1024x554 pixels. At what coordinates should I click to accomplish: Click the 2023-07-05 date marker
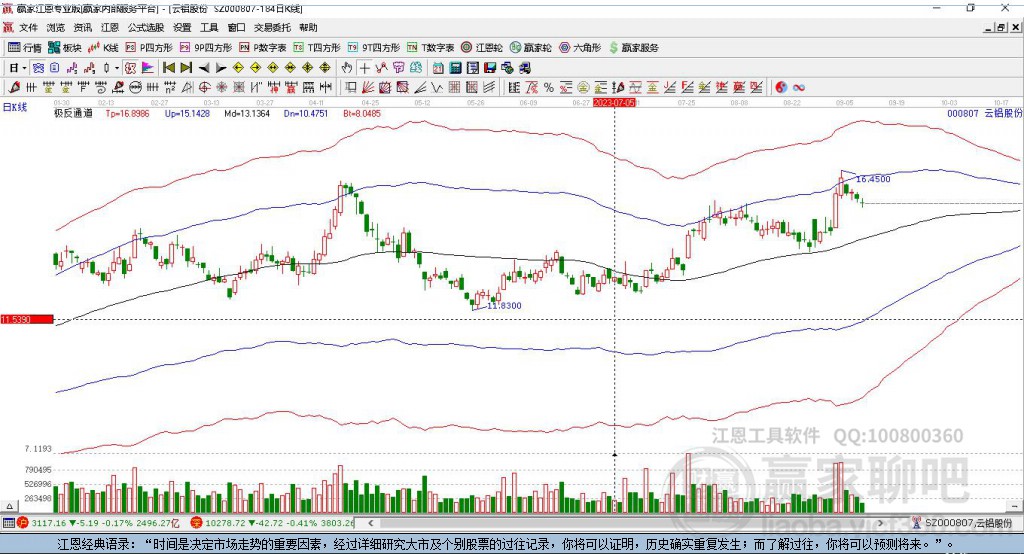point(614,103)
